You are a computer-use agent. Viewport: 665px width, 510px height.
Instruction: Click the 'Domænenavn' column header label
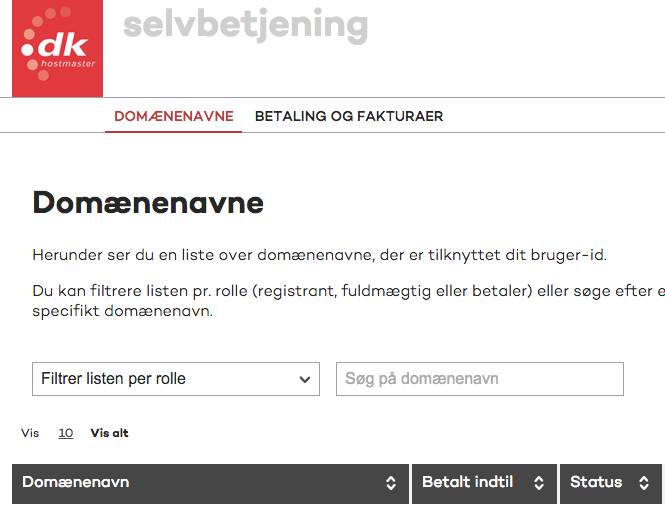click(x=75, y=482)
